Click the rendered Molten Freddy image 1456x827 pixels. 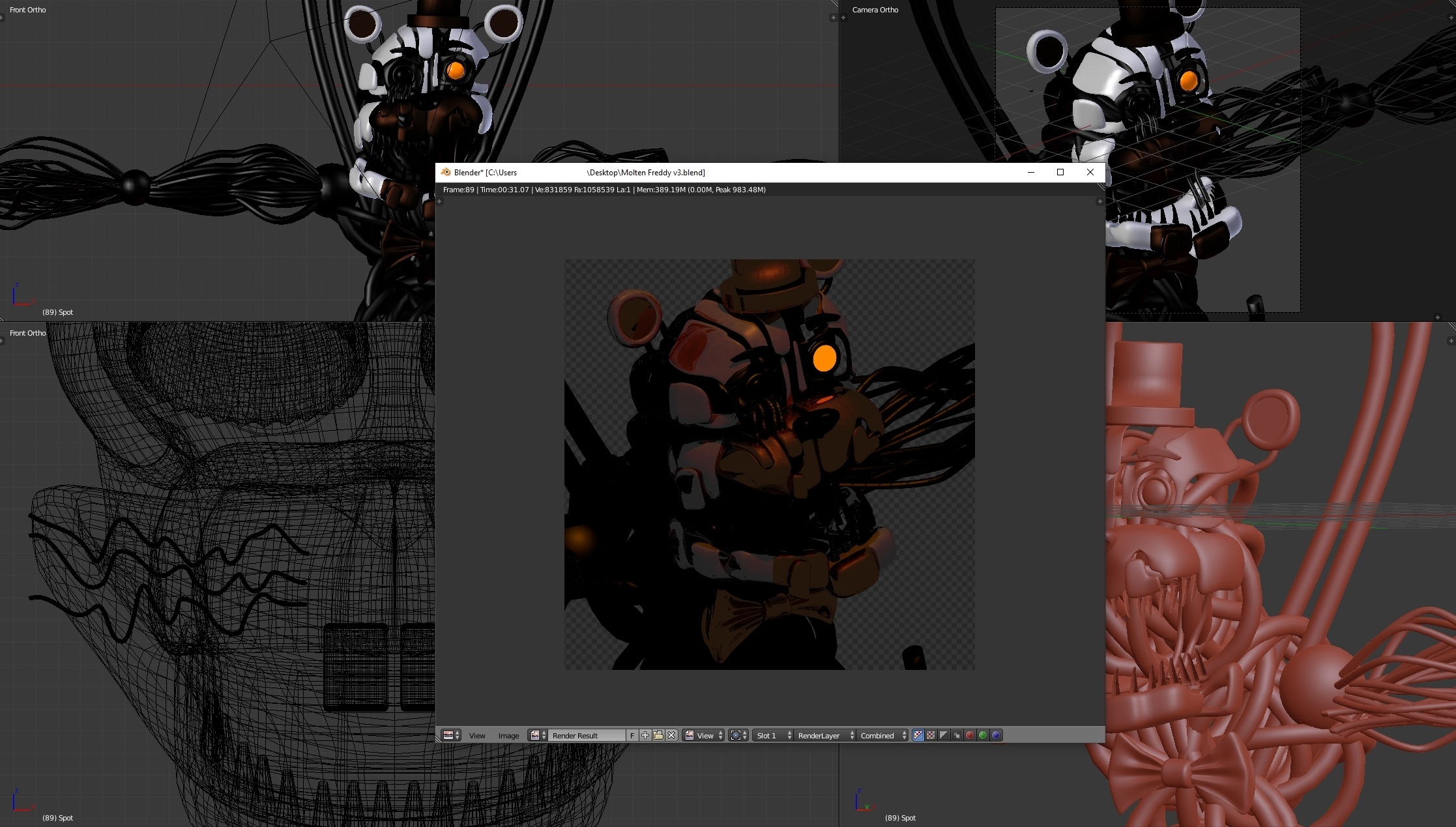tap(769, 464)
